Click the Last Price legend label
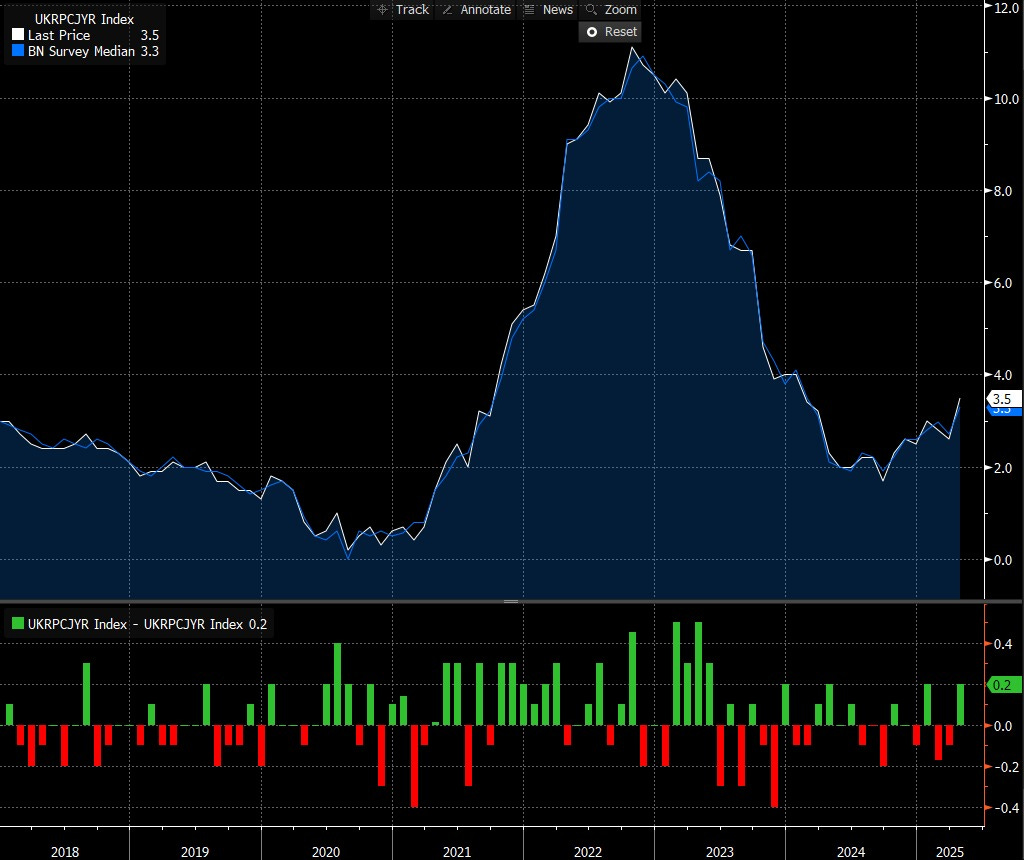This screenshot has height=860, width=1024. 59,35
